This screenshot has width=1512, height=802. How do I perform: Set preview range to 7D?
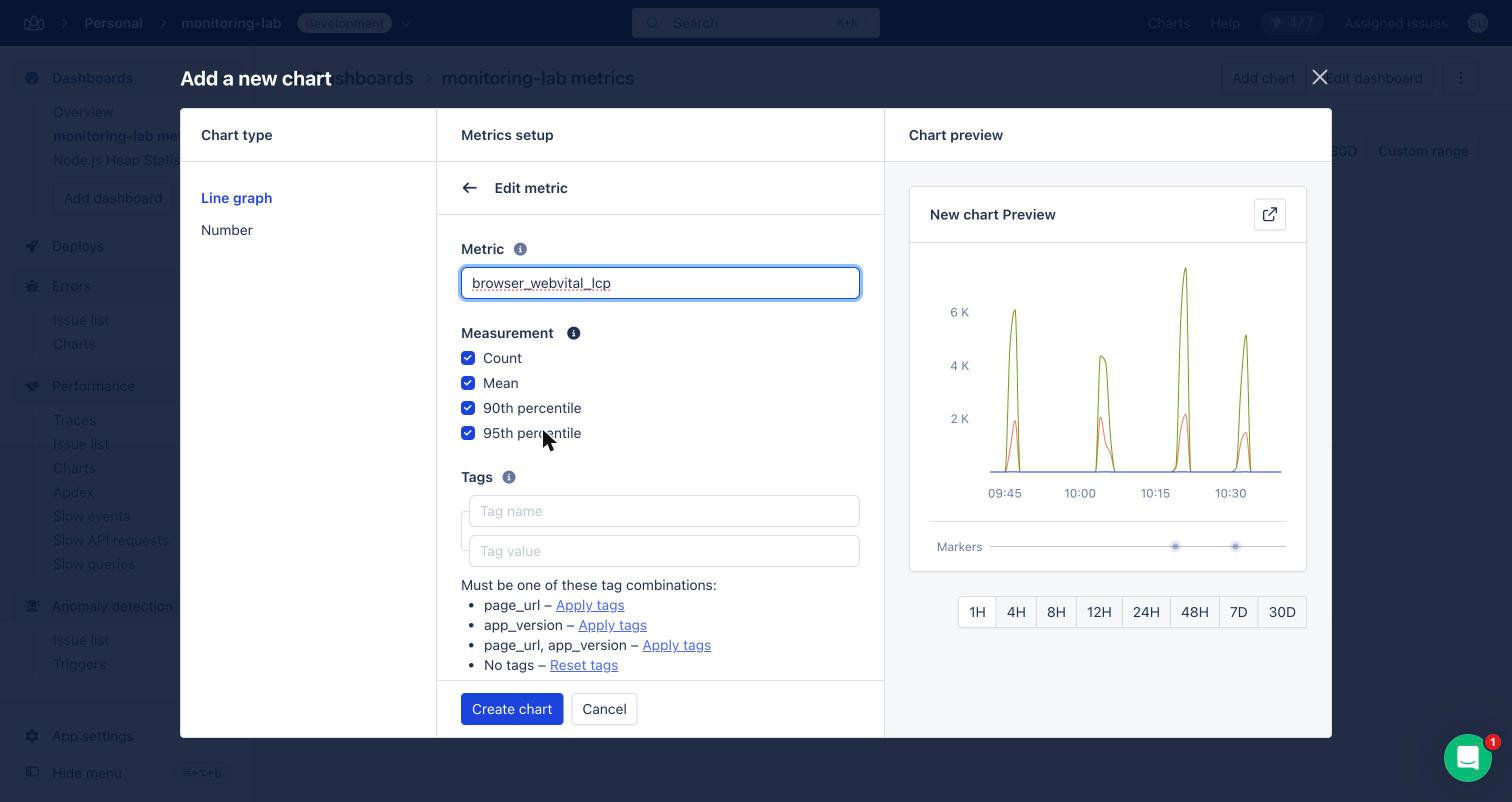point(1238,612)
